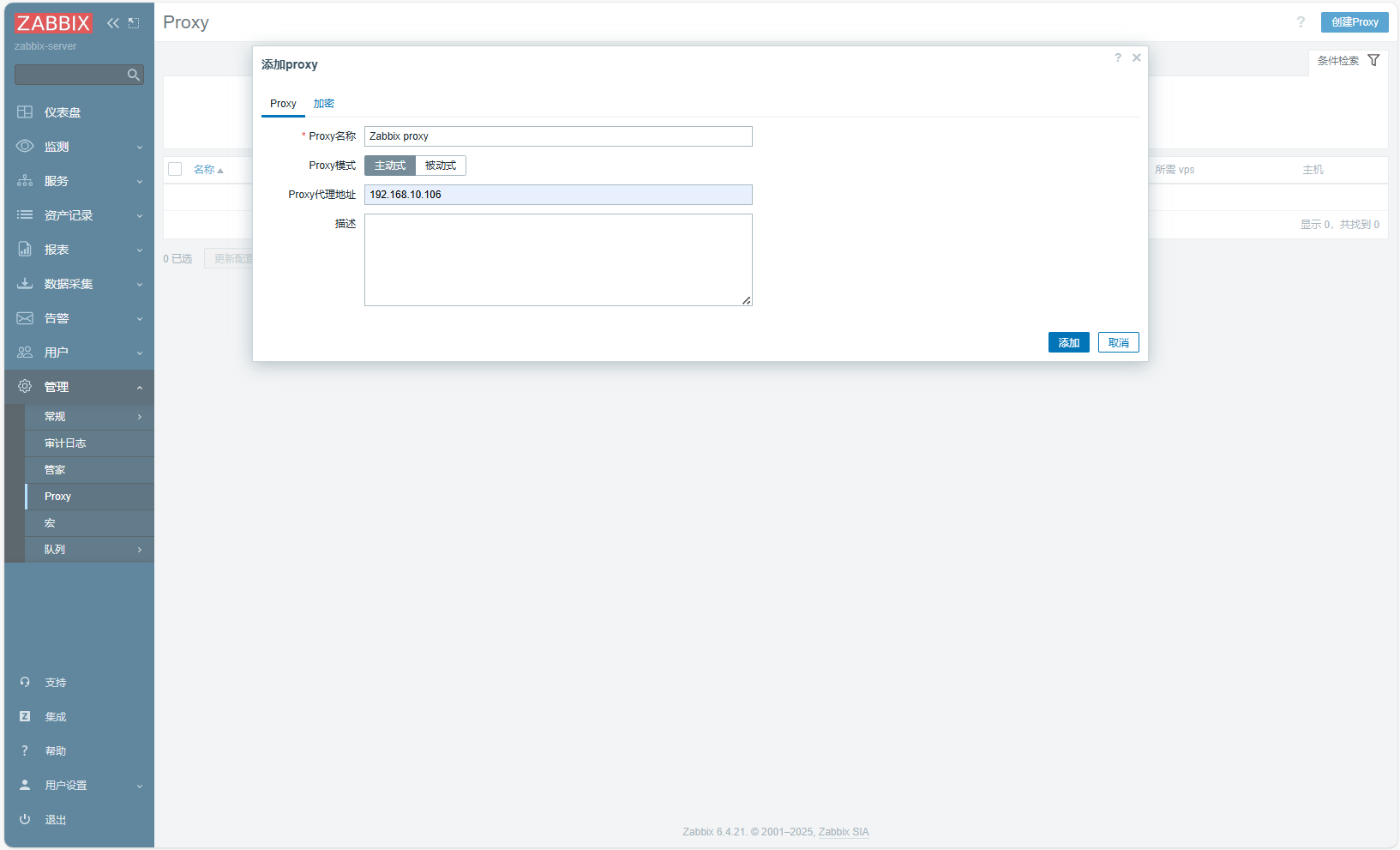
Task: Select 主动式 proxy mode
Action: (390, 166)
